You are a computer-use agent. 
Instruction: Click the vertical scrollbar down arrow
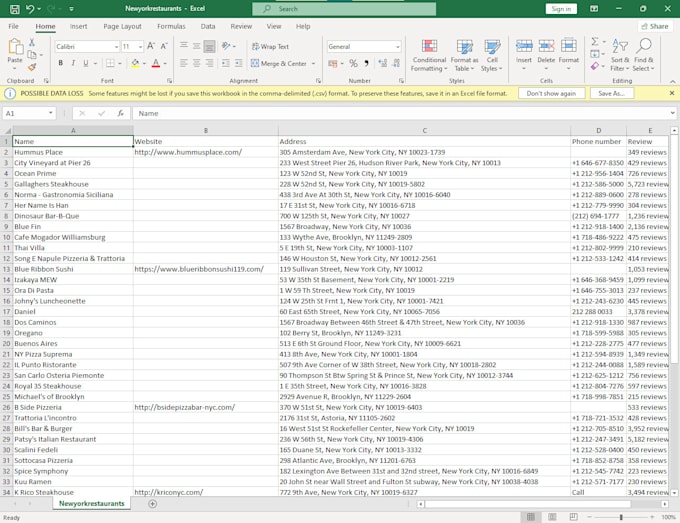pyautogui.click(x=674, y=493)
